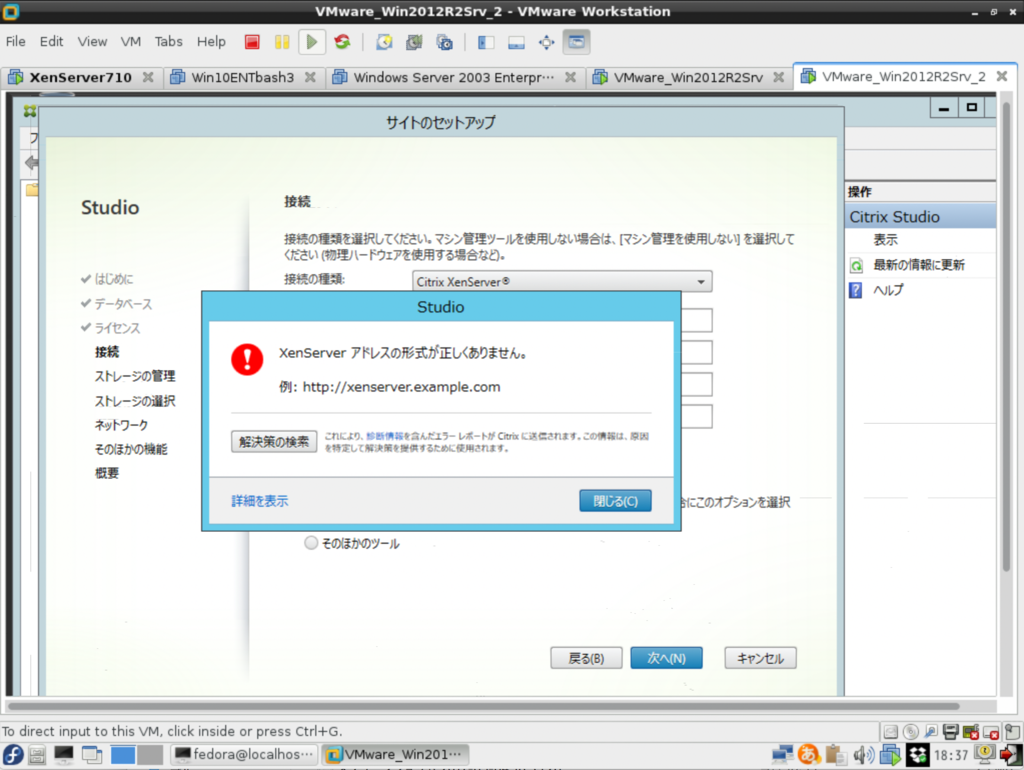Click ヘルプ in the actions pane
Viewport: 1024px width, 770px height.
coord(889,290)
